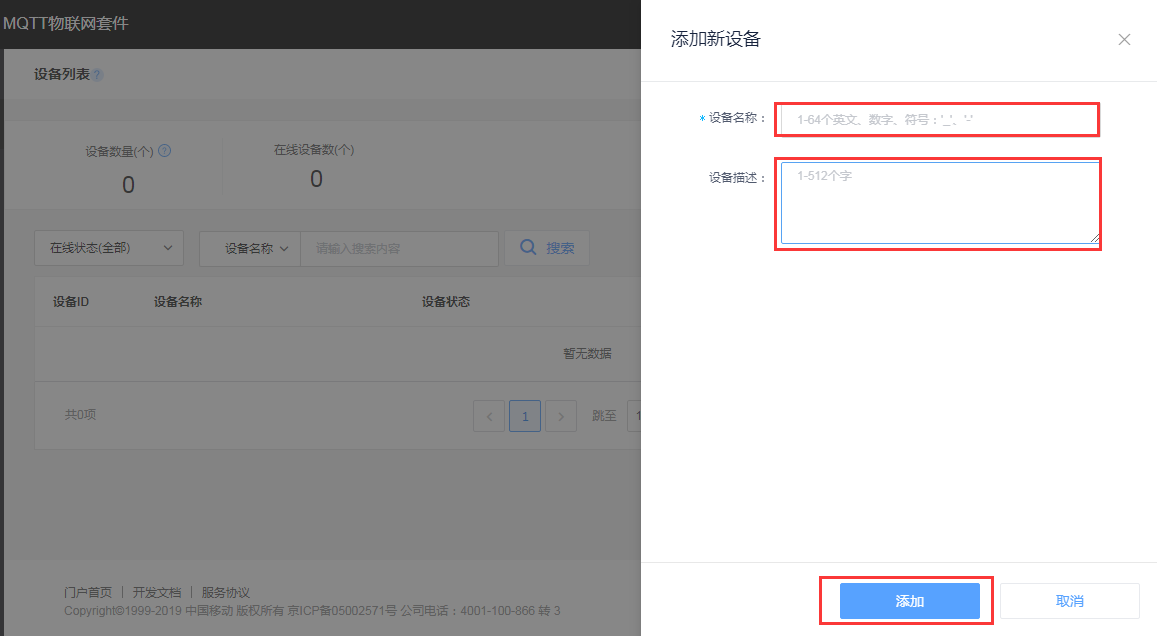Click the 设备ID column header
The width and height of the screenshot is (1157, 636).
coord(71,302)
